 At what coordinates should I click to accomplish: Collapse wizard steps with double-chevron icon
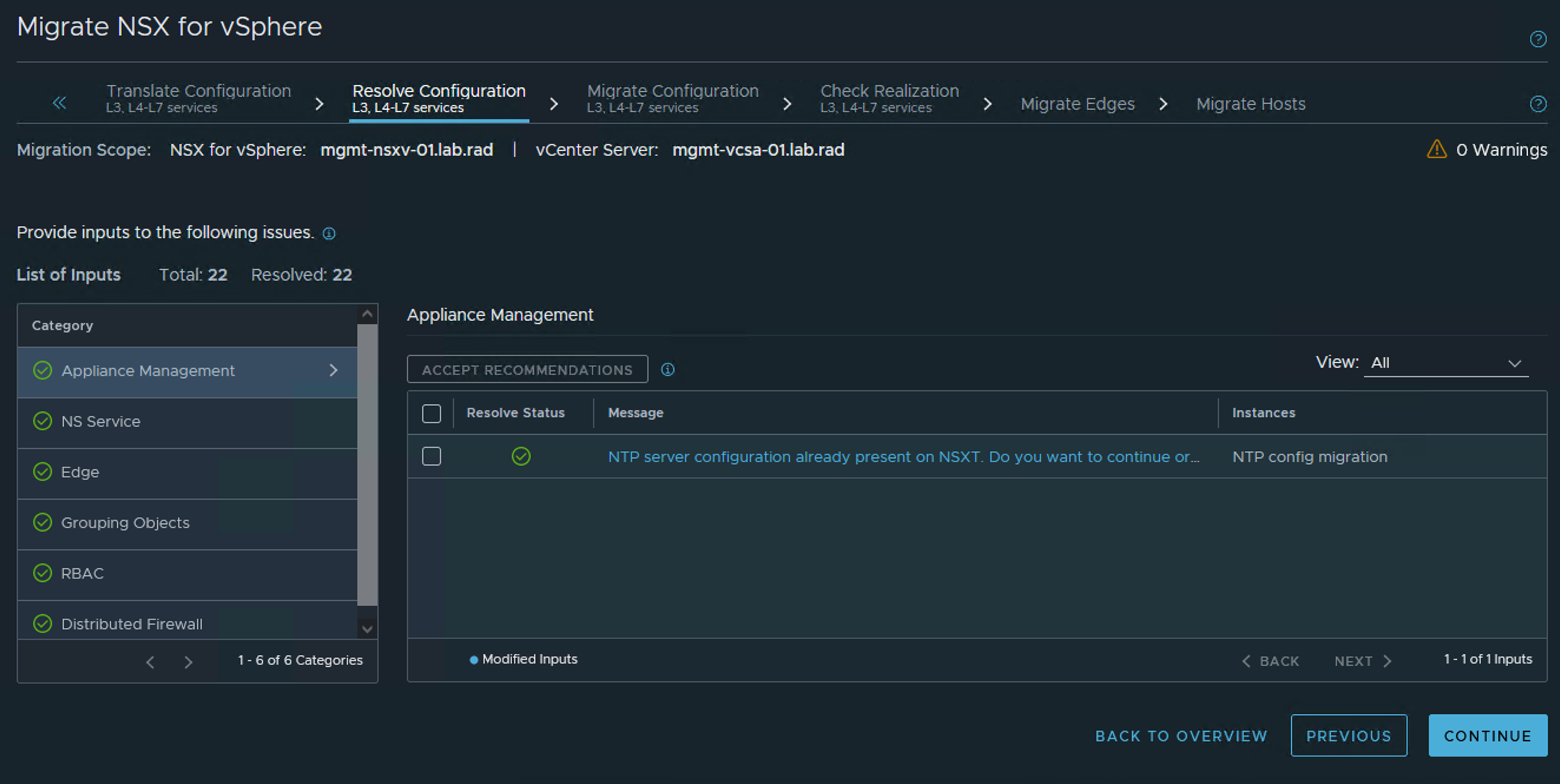59,103
